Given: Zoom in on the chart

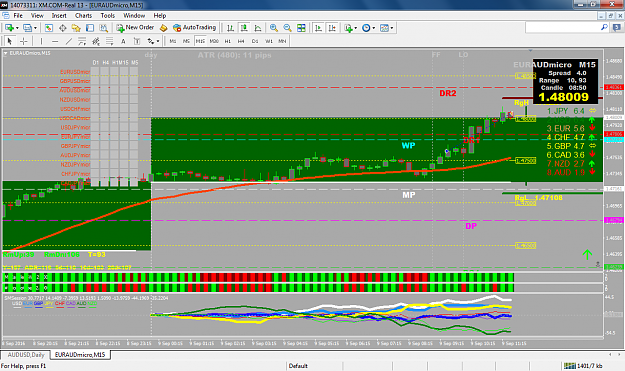Looking at the screenshot, I should [x=273, y=28].
